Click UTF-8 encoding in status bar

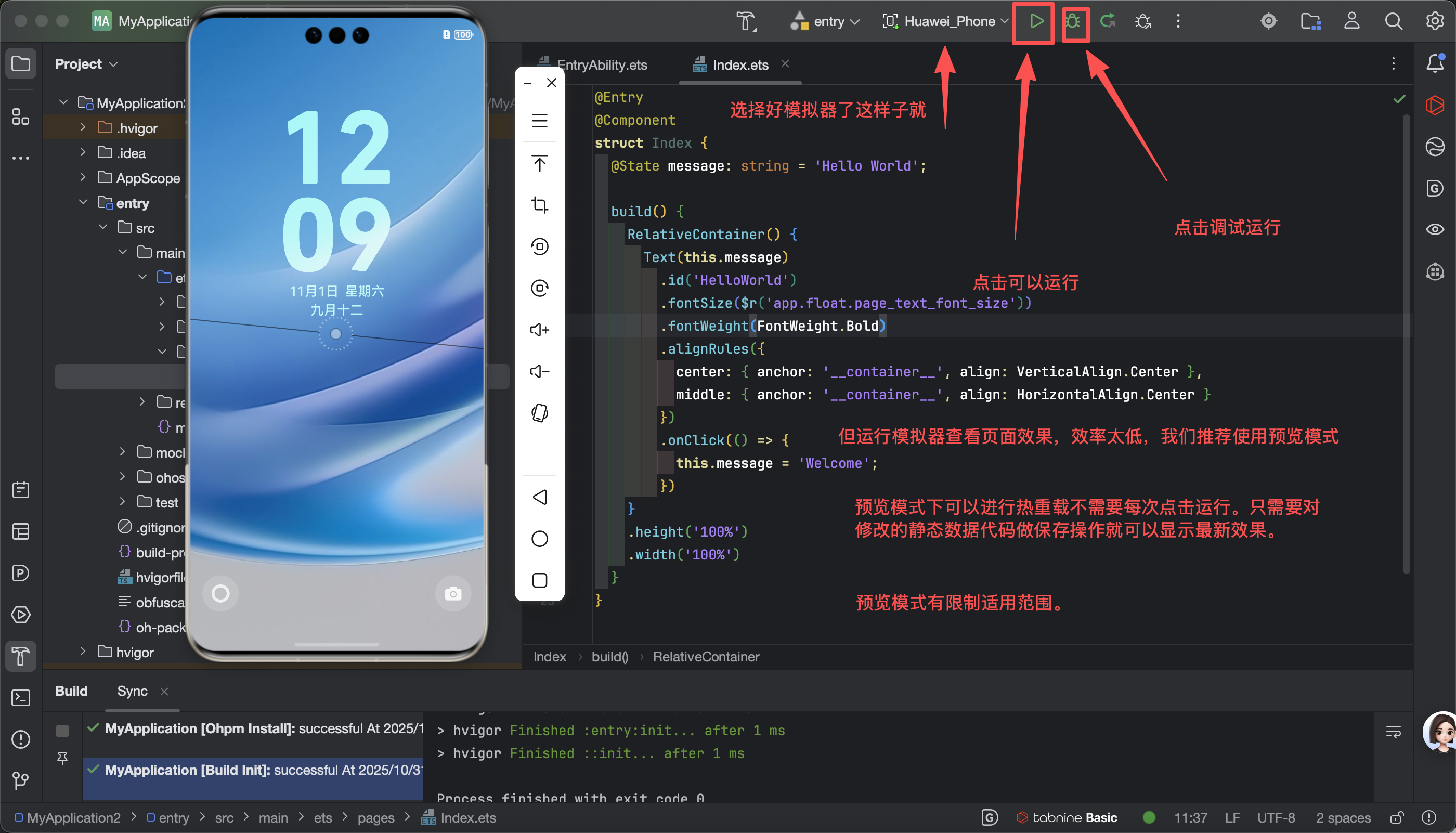pos(1276,817)
